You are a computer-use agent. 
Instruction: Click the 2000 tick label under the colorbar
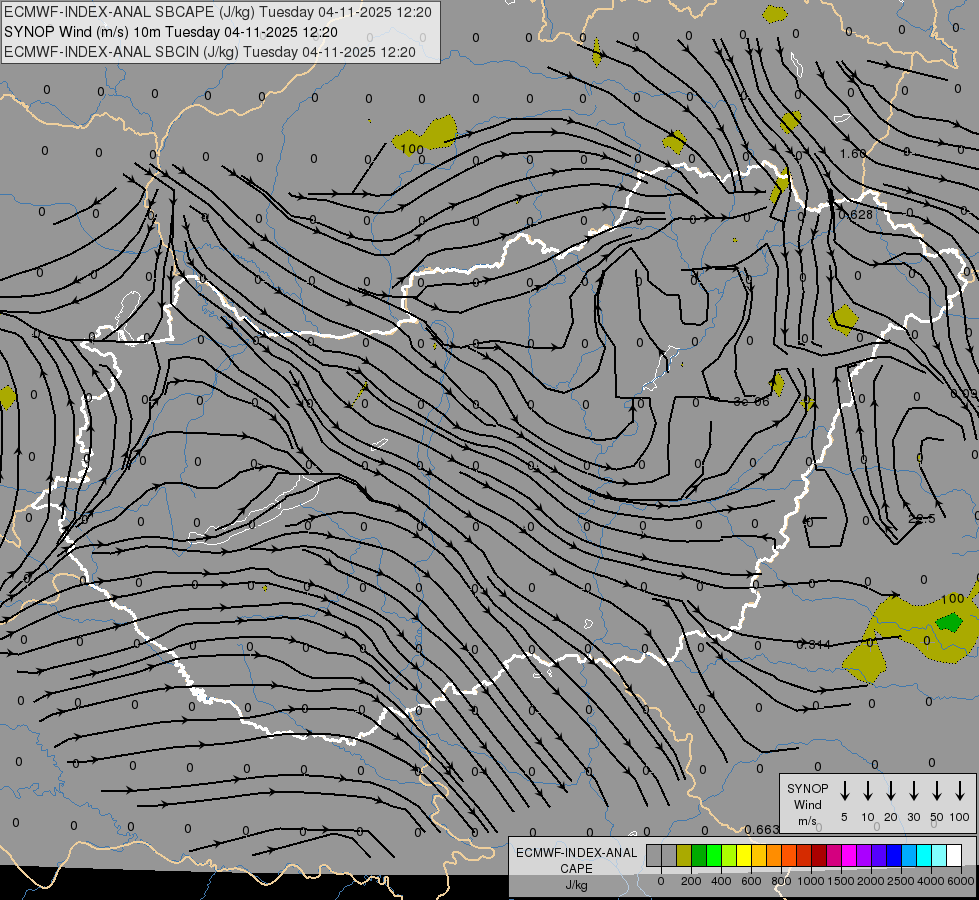click(x=871, y=881)
